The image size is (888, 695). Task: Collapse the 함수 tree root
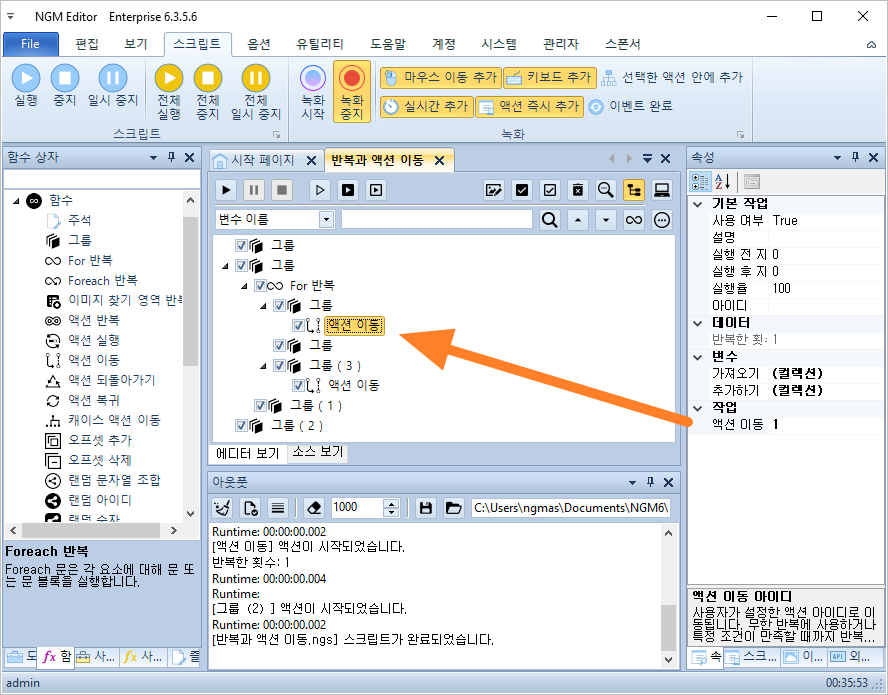coord(16,201)
